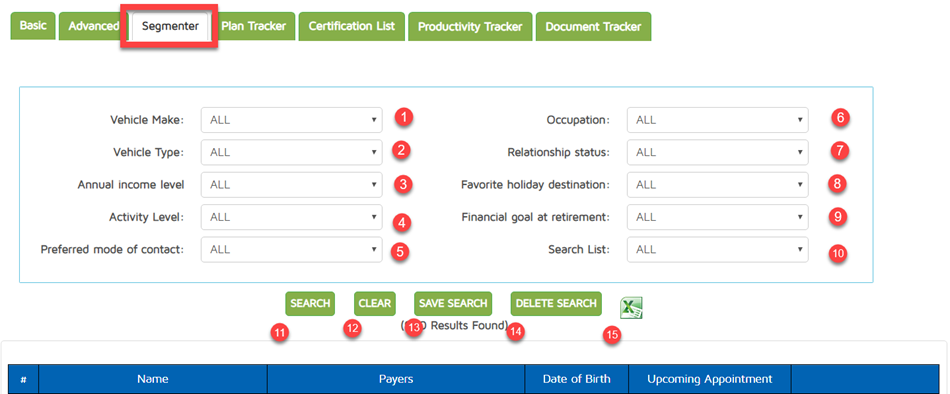The image size is (950, 394).
Task: Export results using the Excel icon
Action: tap(631, 308)
